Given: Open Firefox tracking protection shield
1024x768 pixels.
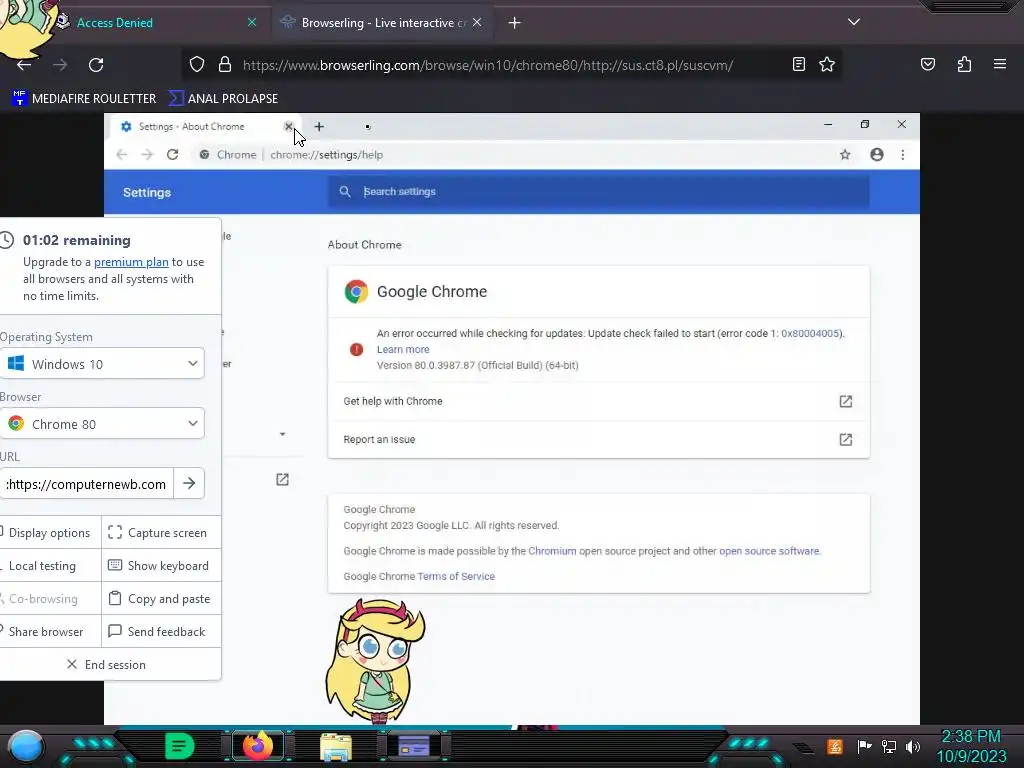Looking at the screenshot, I should [197, 64].
